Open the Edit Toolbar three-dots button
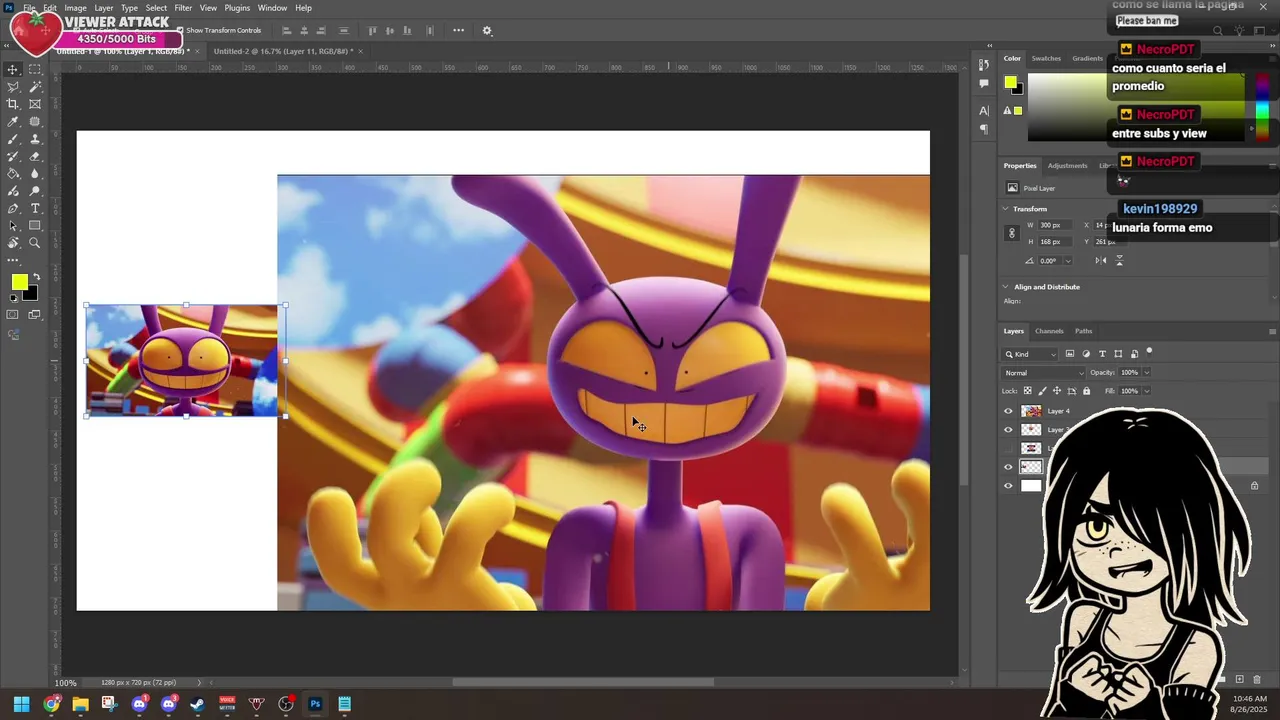The image size is (1280, 720). pyautogui.click(x=13, y=261)
